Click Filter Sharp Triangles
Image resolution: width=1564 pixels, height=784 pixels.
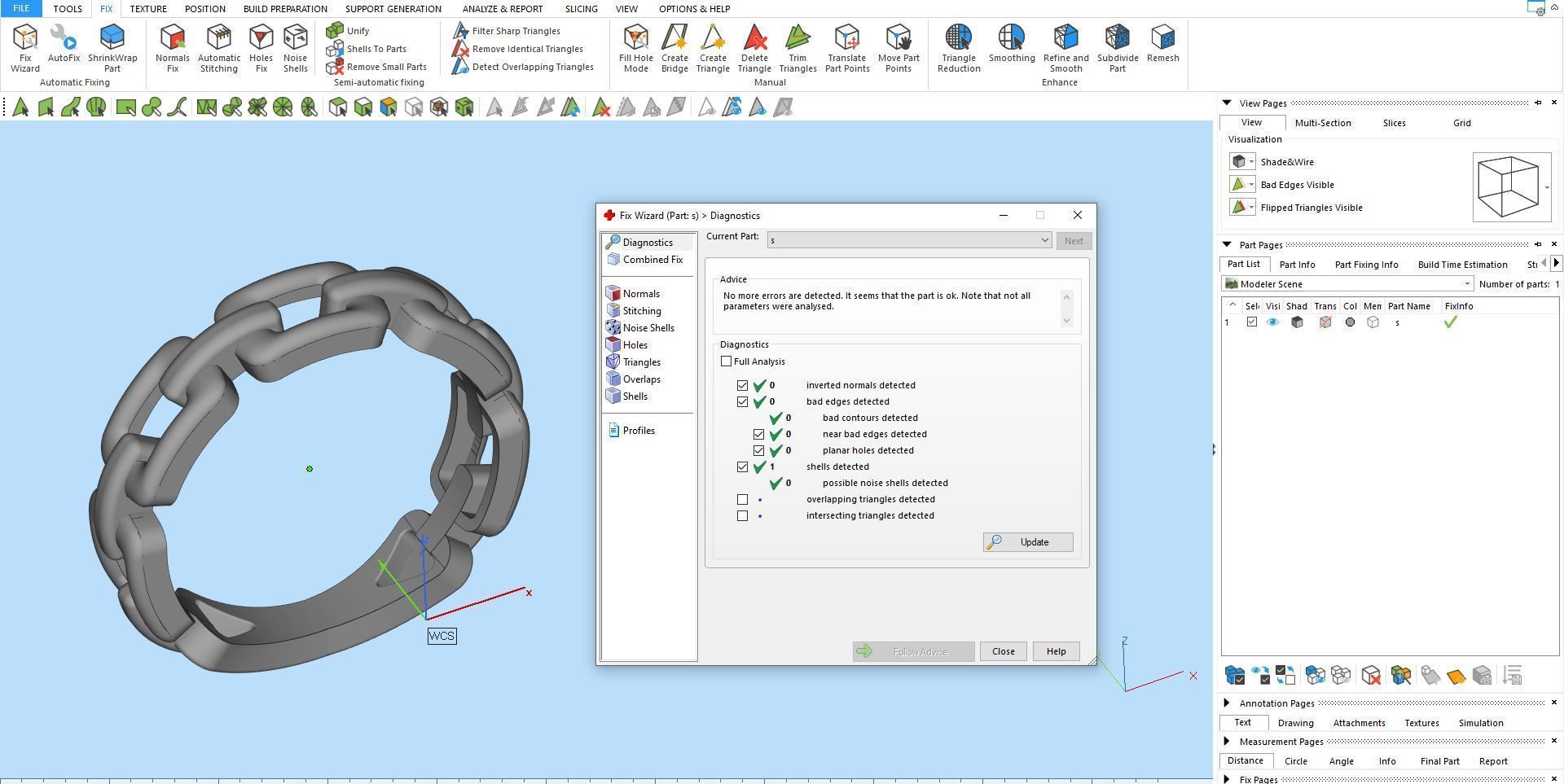[506, 31]
